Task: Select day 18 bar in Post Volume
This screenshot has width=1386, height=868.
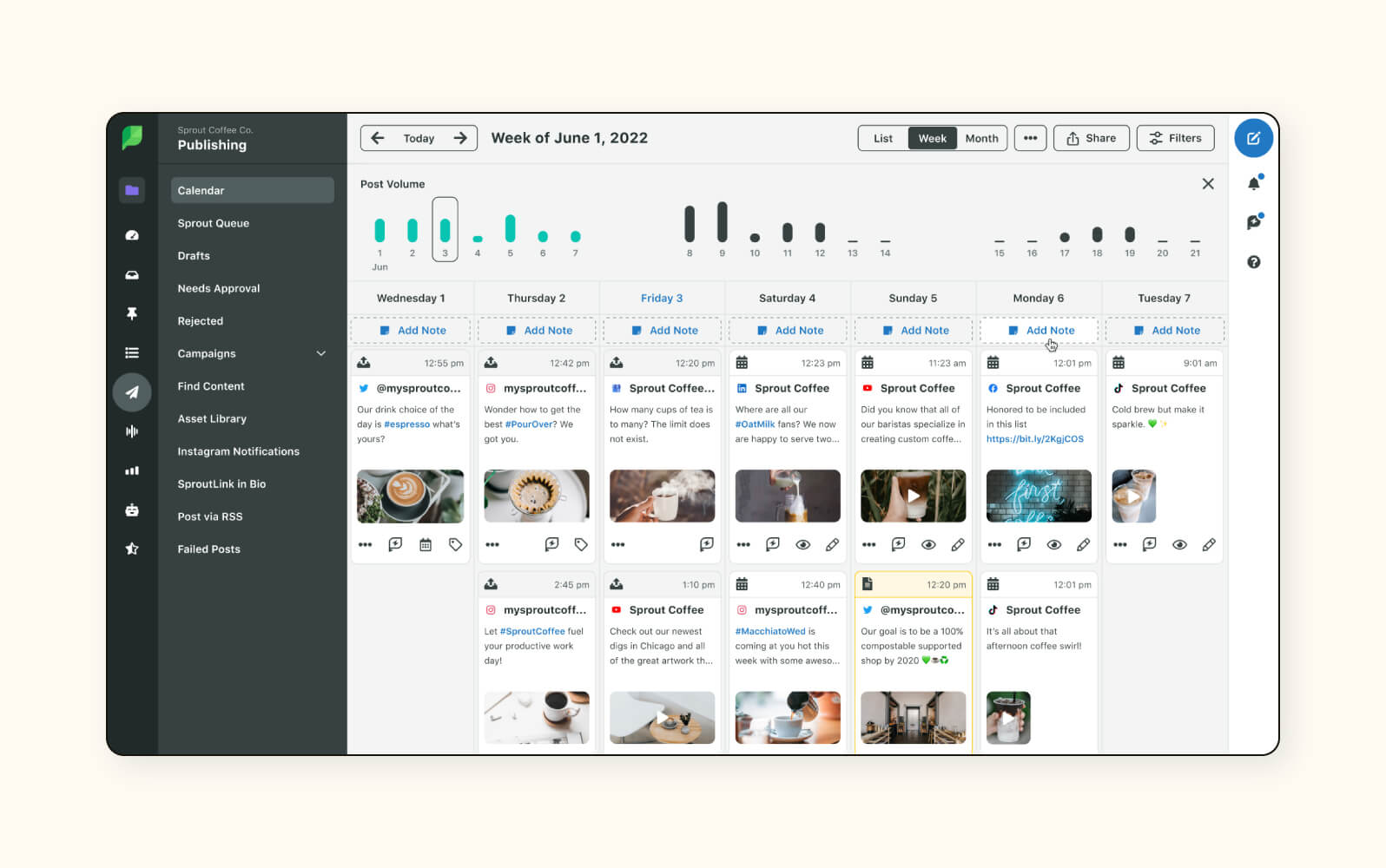Action: [1097, 234]
